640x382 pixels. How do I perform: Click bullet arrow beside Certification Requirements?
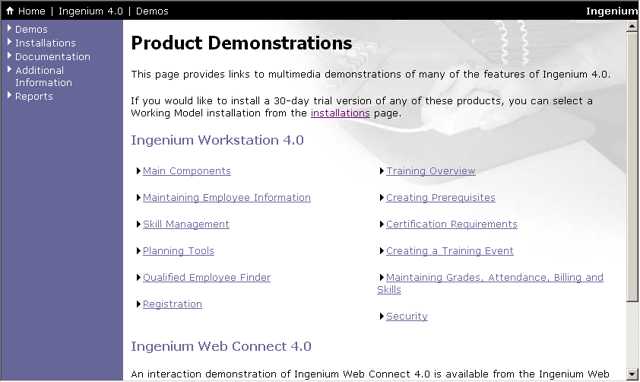382,224
